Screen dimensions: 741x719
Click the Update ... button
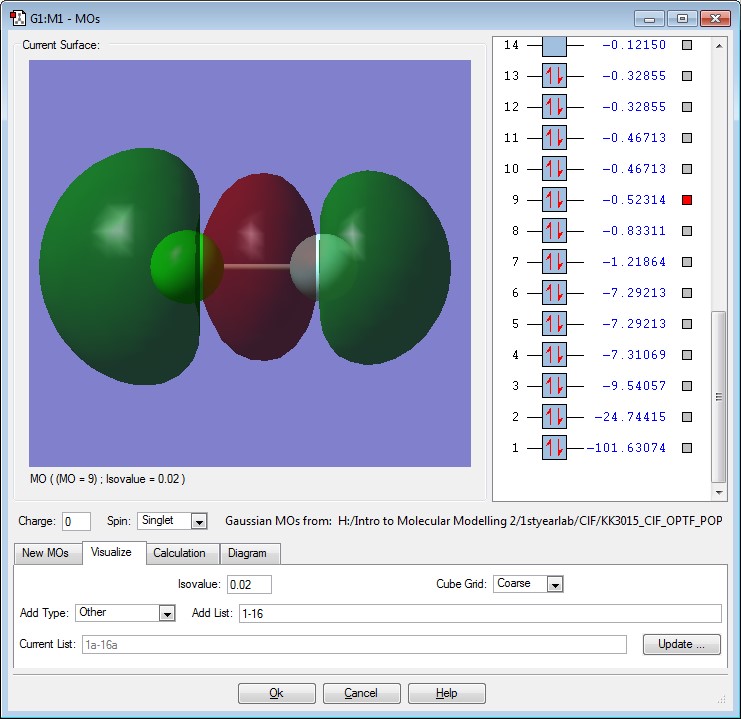click(681, 644)
